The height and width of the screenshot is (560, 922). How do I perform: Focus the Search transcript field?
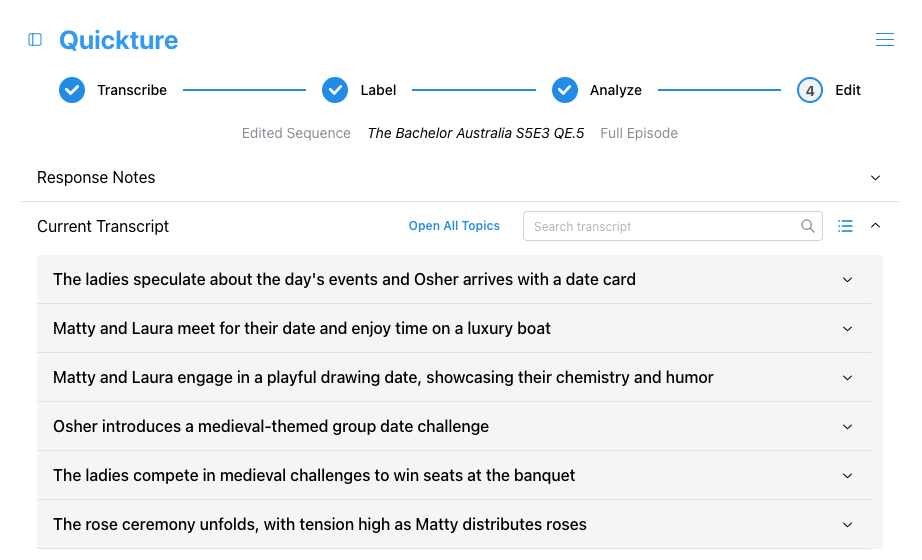673,226
